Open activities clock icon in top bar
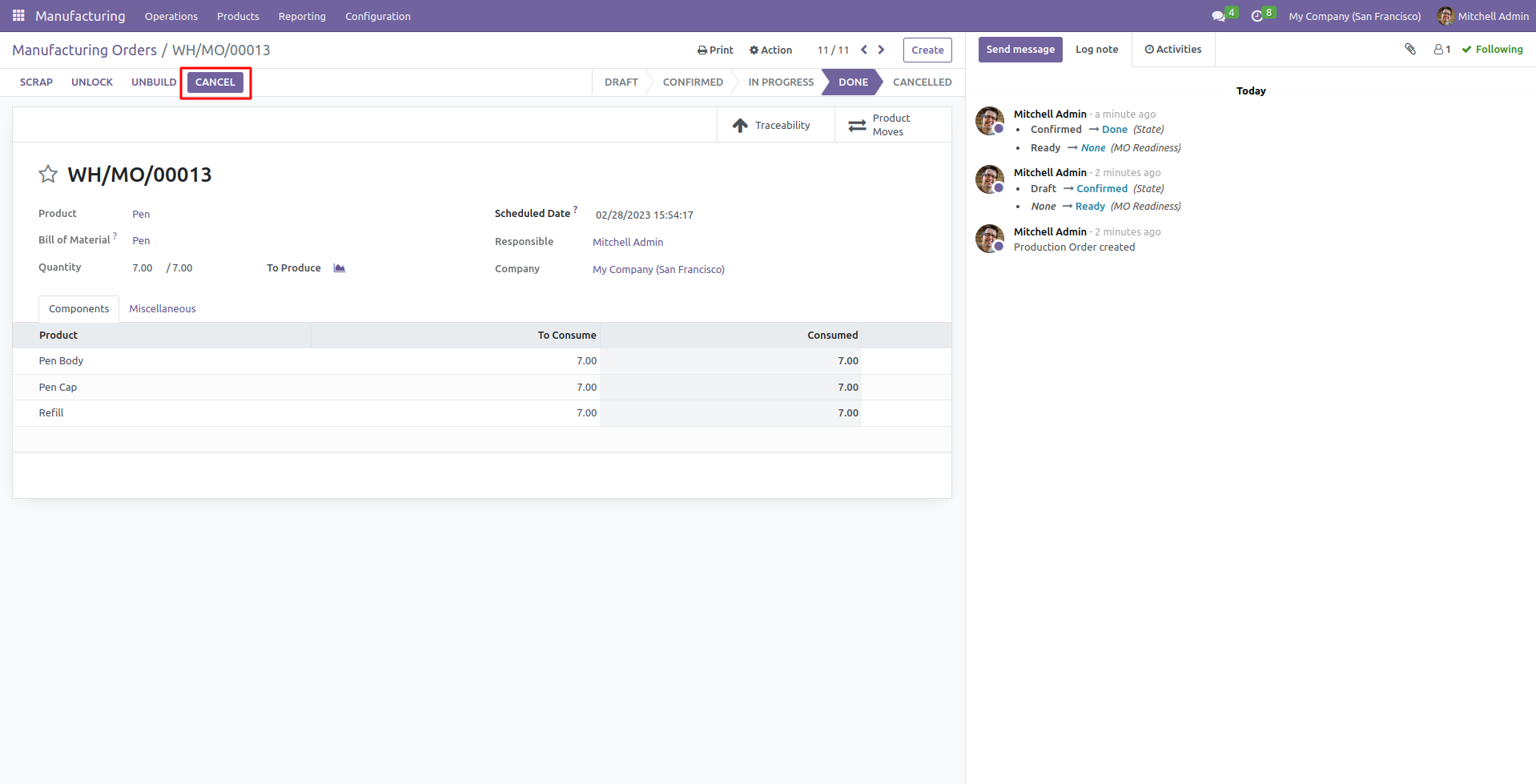 1257,16
